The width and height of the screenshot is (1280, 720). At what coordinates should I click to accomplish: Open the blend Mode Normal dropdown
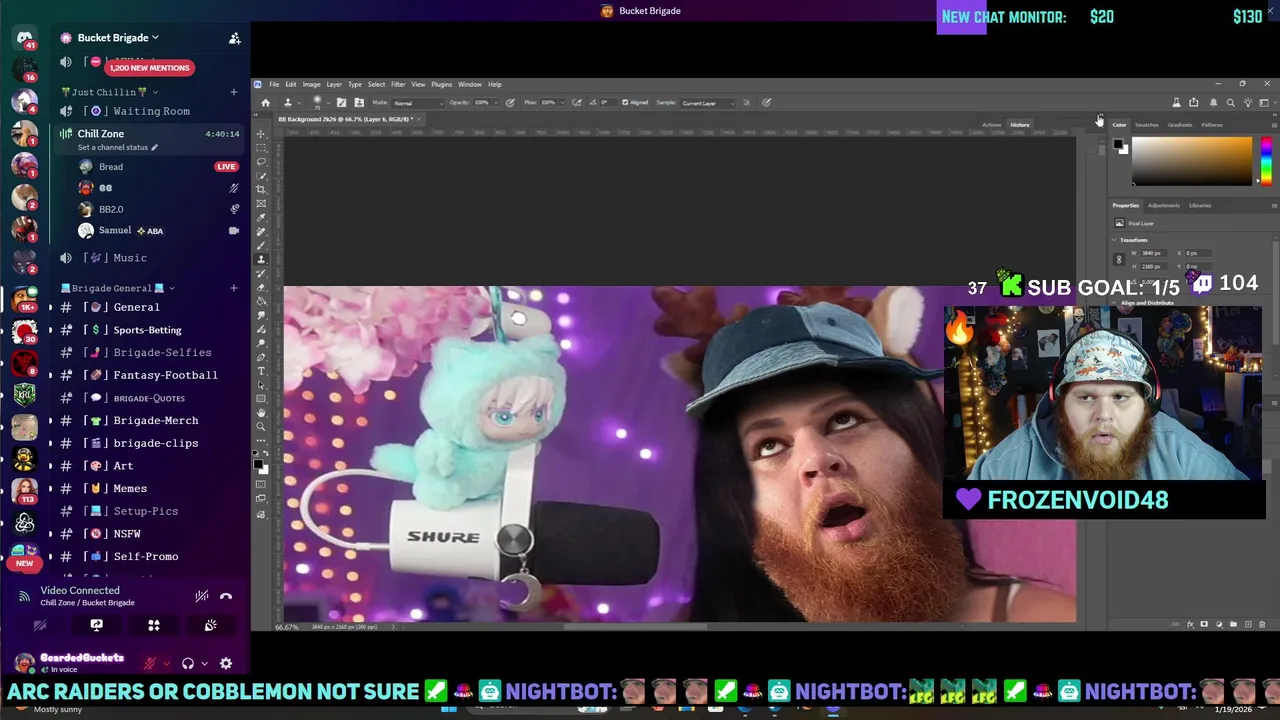418,102
